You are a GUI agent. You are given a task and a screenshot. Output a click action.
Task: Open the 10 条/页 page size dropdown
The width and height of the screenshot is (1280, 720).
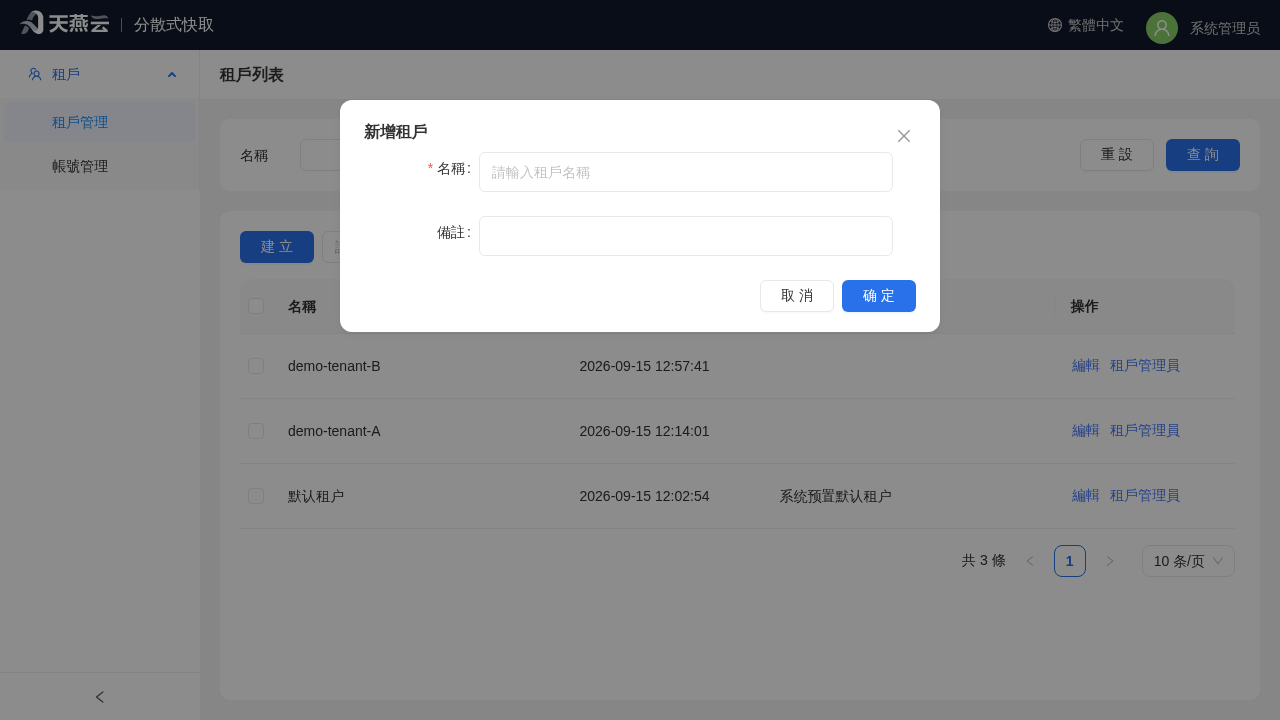pyautogui.click(x=1188, y=561)
